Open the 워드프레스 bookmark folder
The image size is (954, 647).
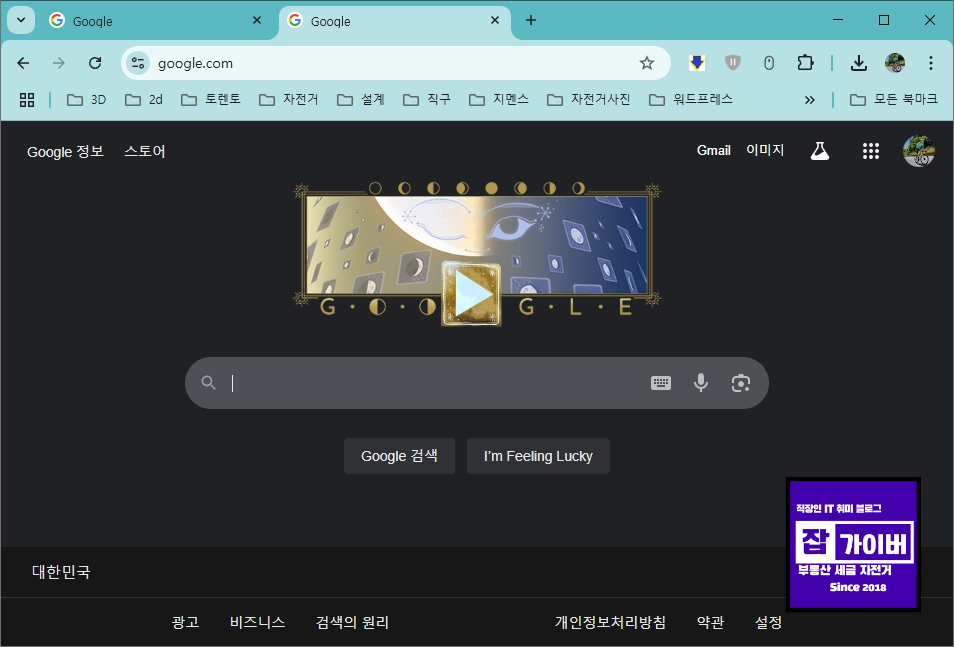click(691, 99)
